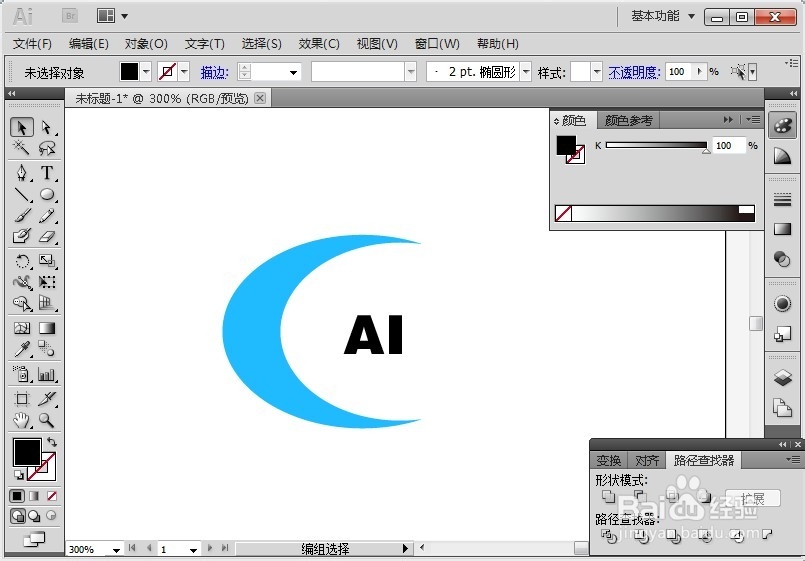
Task: Go to next artboard arrow
Action: pyautogui.click(x=210, y=548)
